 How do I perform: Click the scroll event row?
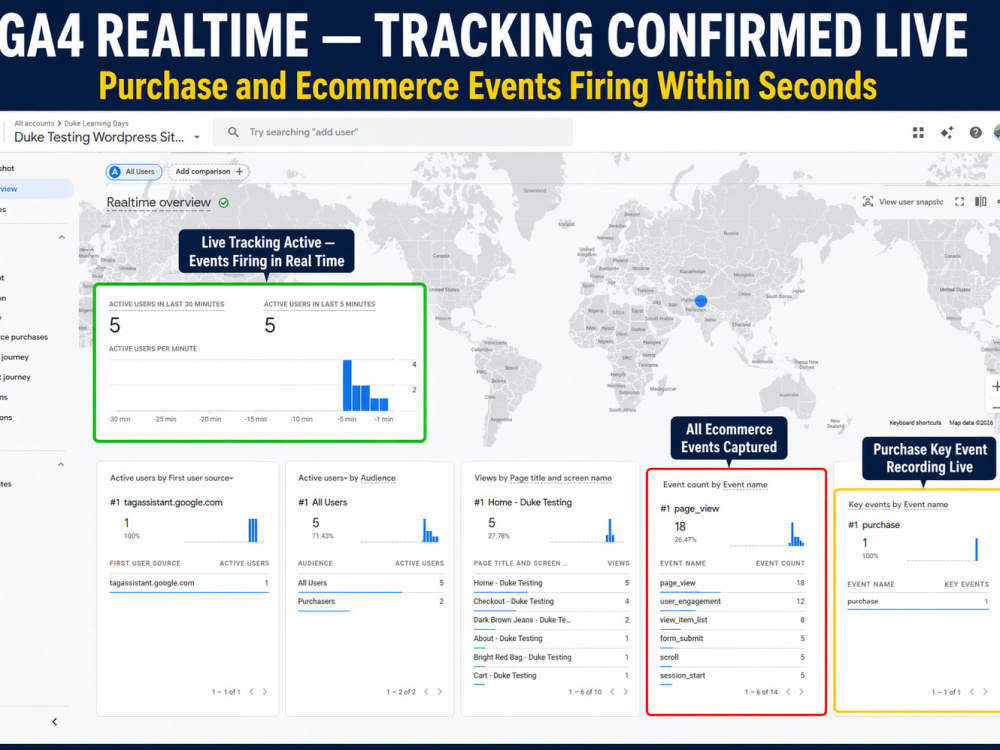coord(732,657)
